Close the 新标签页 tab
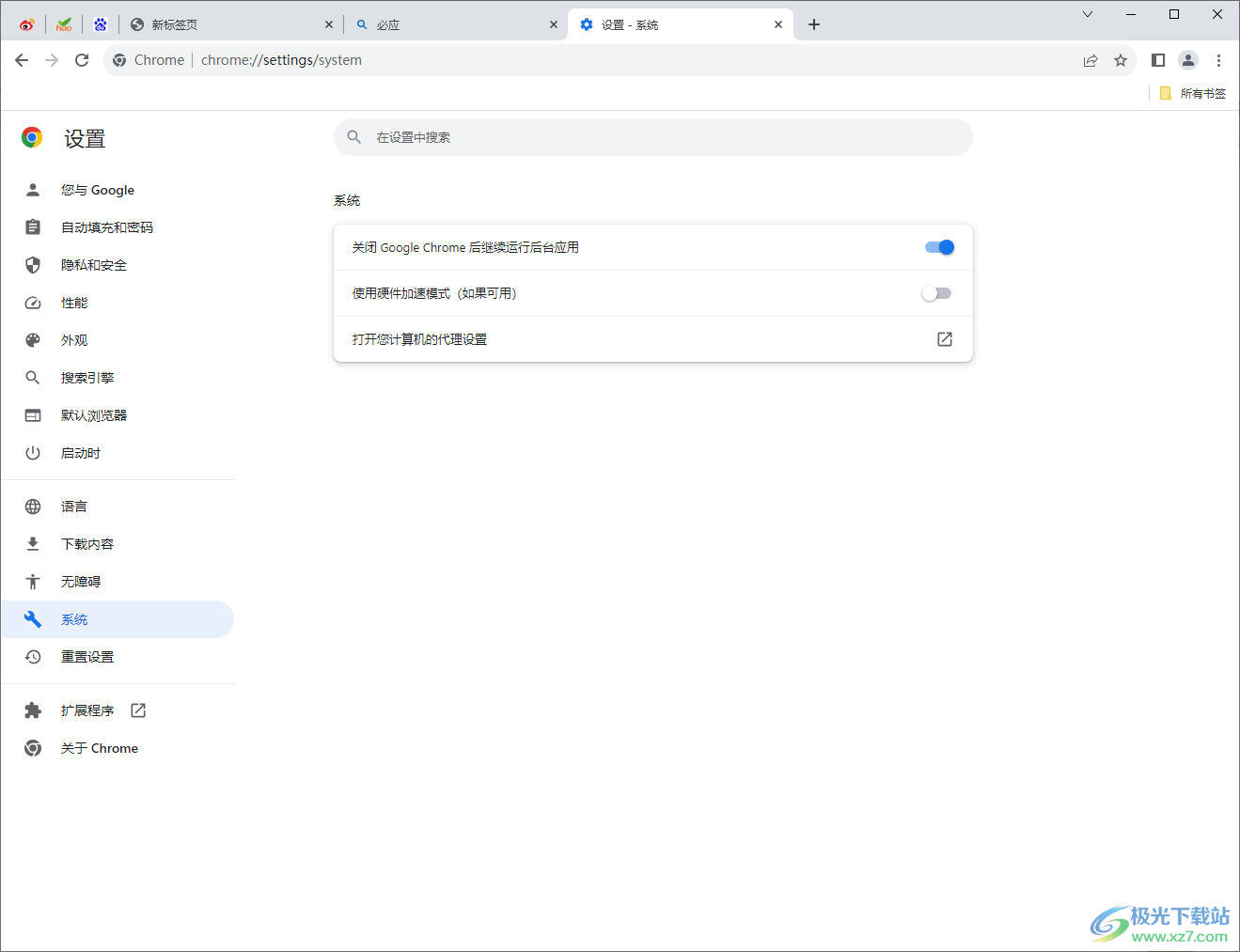 tap(329, 24)
